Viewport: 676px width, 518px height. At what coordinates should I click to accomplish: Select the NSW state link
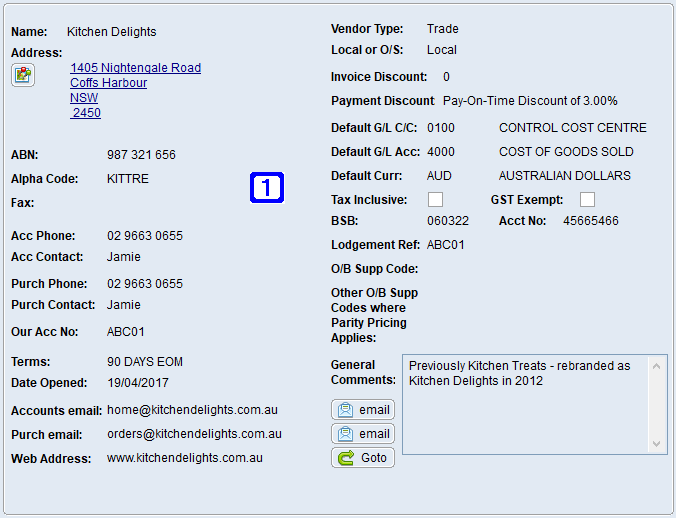[x=84, y=98]
